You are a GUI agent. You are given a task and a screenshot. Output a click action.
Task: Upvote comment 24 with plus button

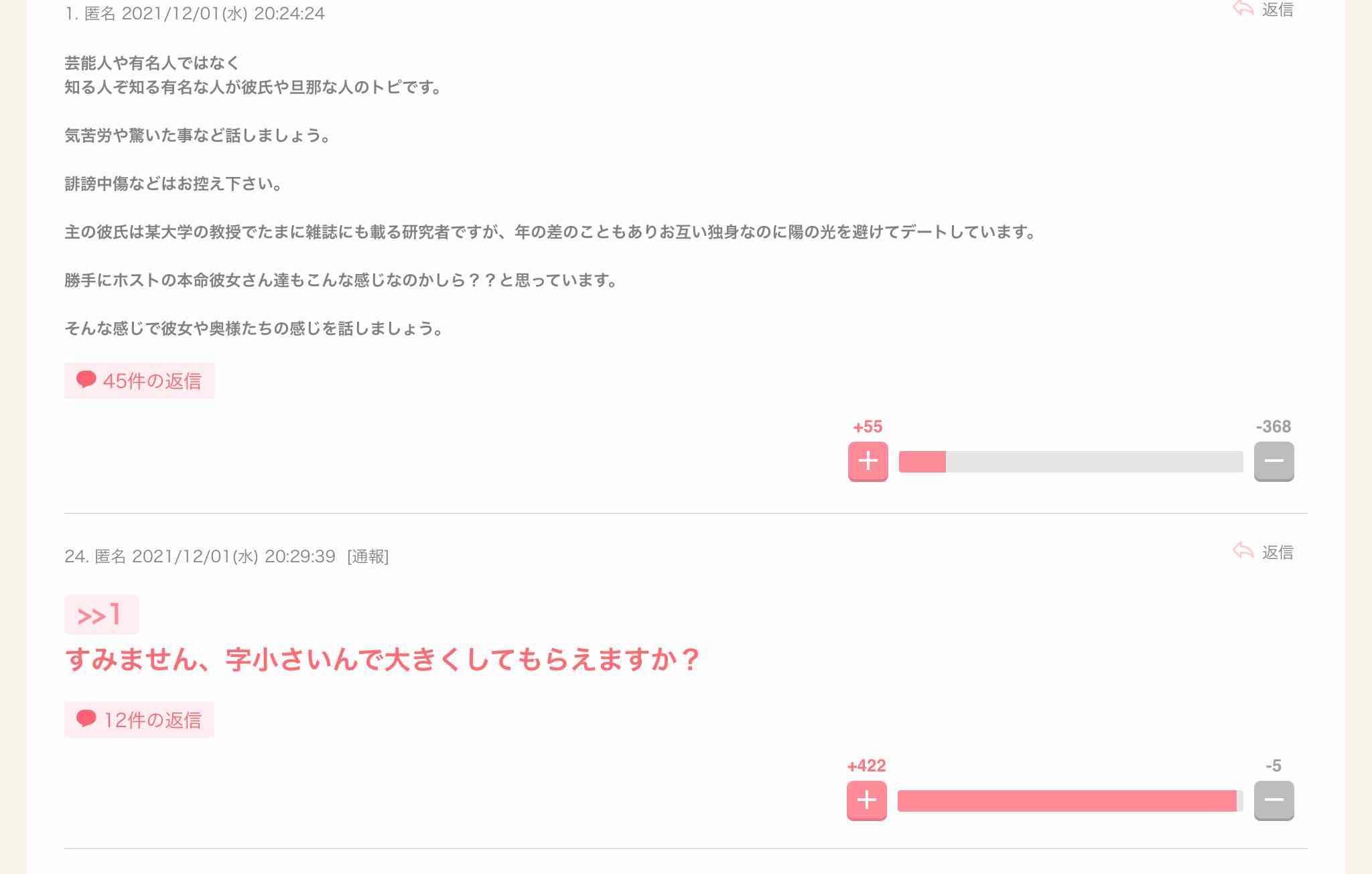point(866,800)
